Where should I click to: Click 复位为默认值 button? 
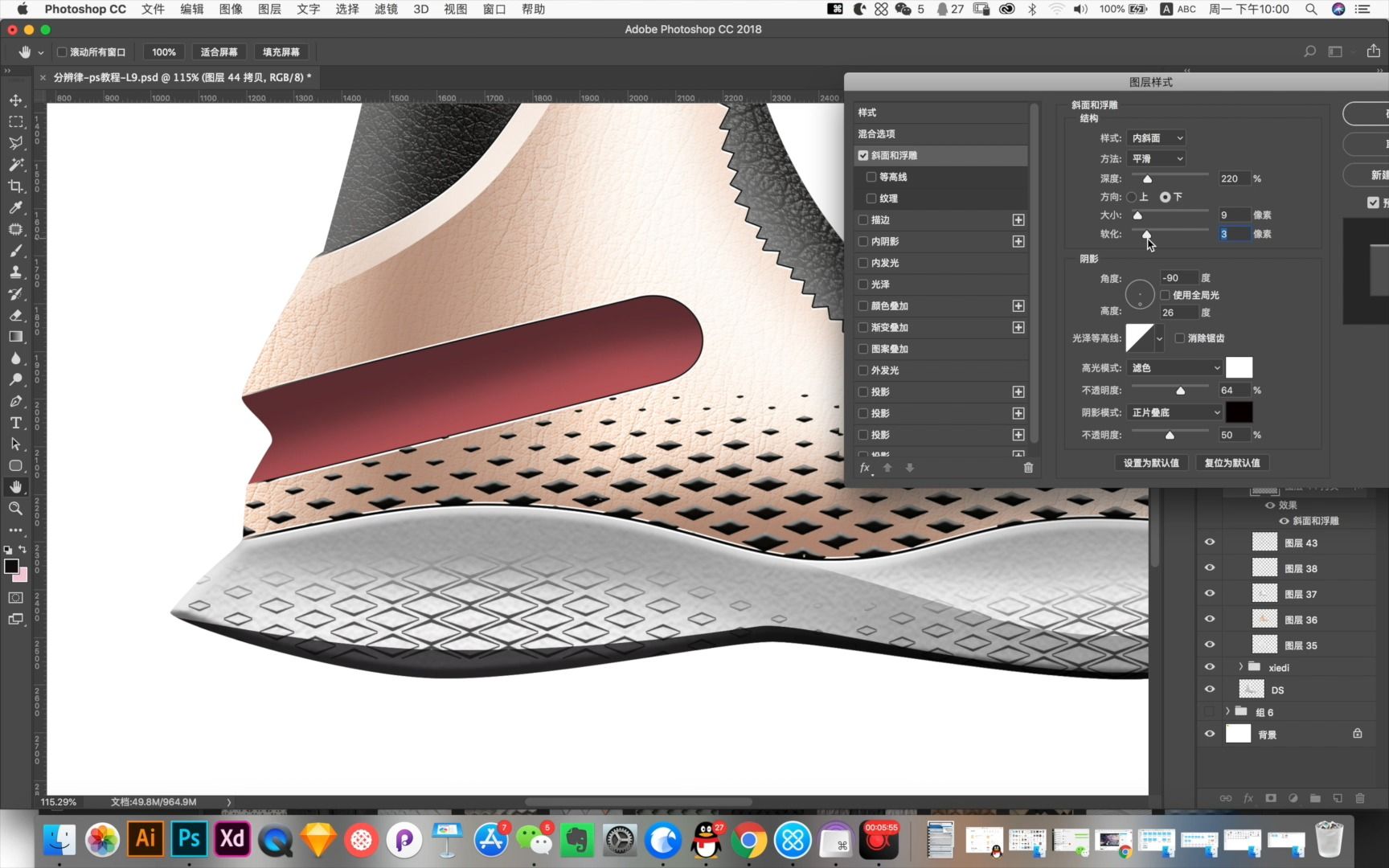(x=1232, y=463)
